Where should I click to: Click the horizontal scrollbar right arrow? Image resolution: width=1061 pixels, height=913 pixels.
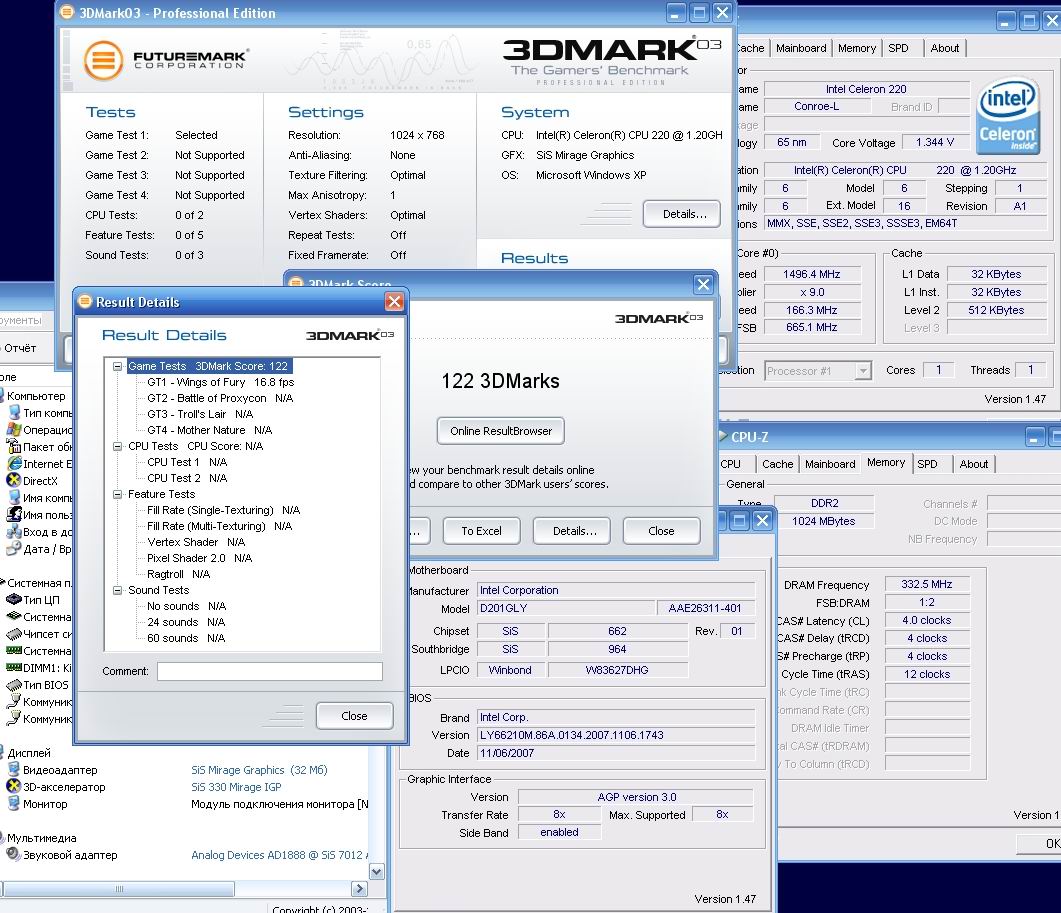click(359, 889)
